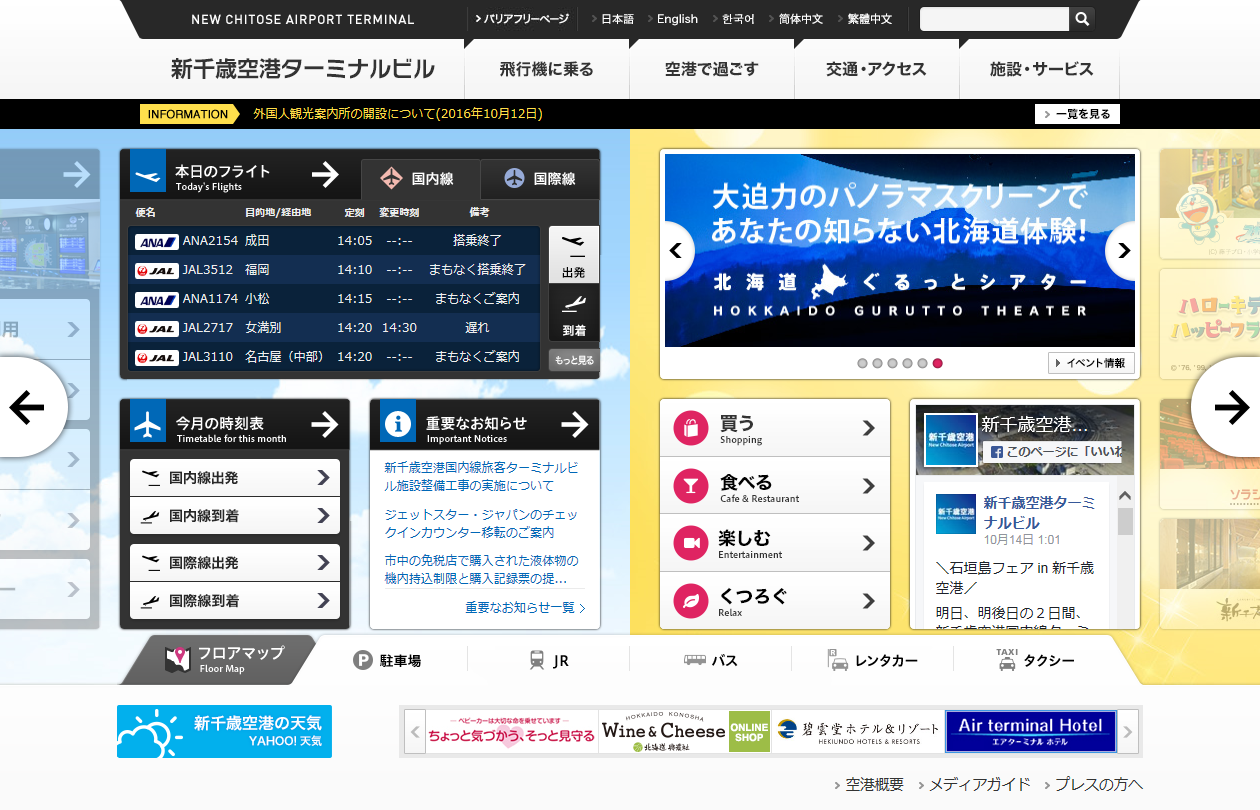Image resolution: width=1260 pixels, height=810 pixels.
Task: Go to next page with large right arrow
Action: [x=1231, y=407]
